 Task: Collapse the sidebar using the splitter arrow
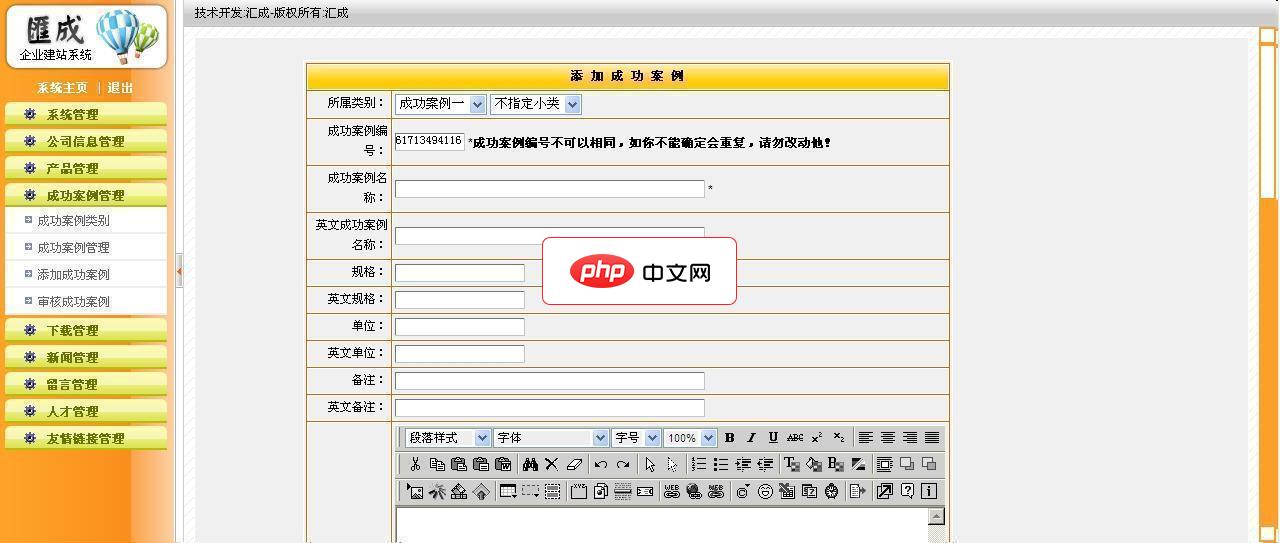click(x=179, y=270)
